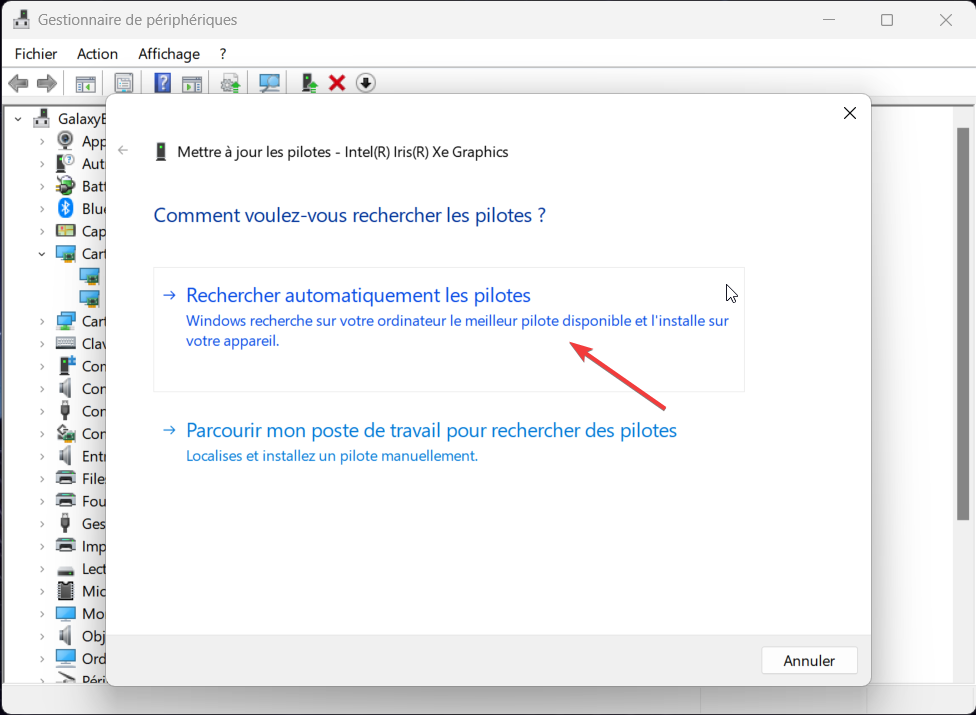The width and height of the screenshot is (976, 715).
Task: Select the 'Obj' tree item label
Action: 93,636
